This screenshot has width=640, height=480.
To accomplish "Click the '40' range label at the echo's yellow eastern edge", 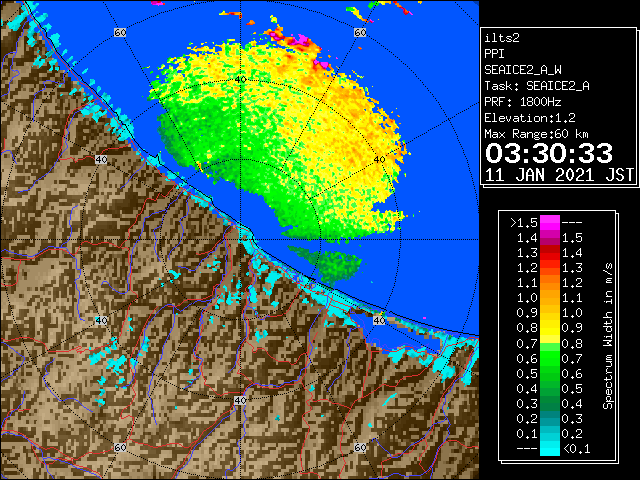I will pyautogui.click(x=380, y=160).
